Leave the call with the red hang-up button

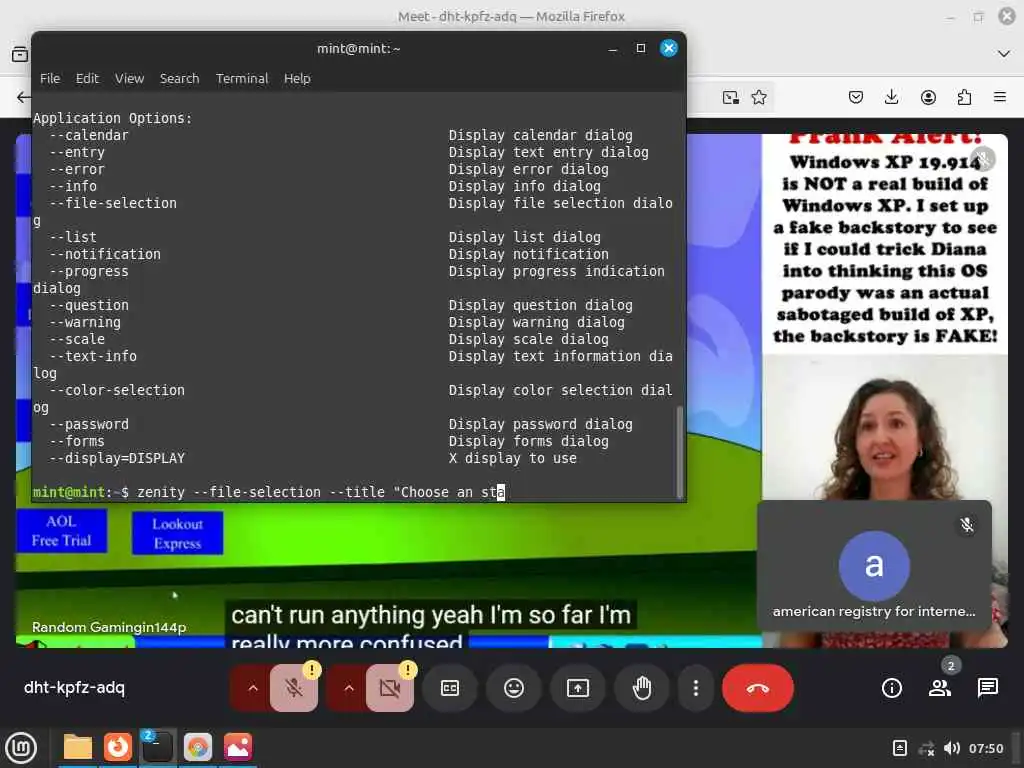758,688
